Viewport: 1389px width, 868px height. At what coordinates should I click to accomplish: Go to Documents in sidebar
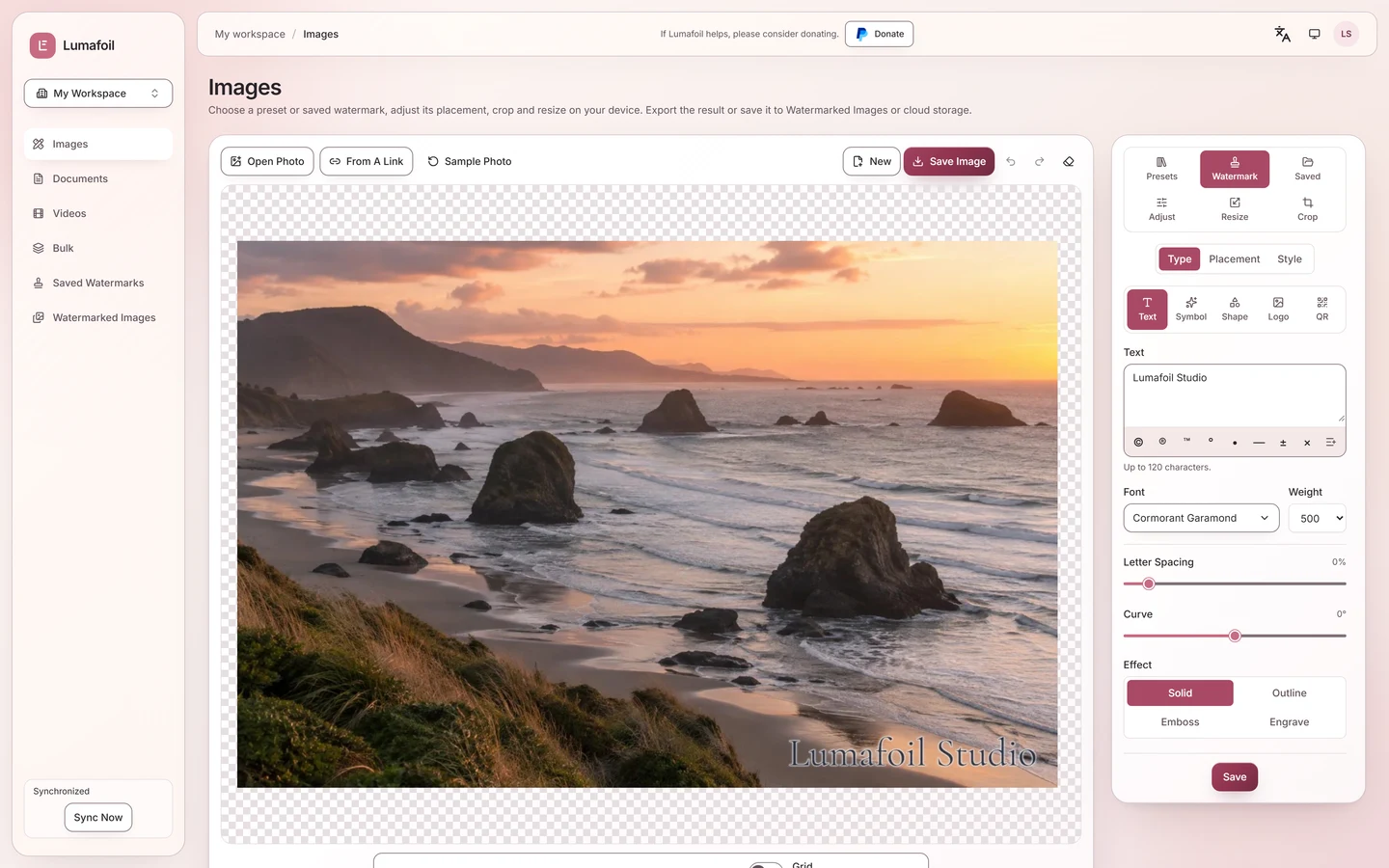coord(98,178)
